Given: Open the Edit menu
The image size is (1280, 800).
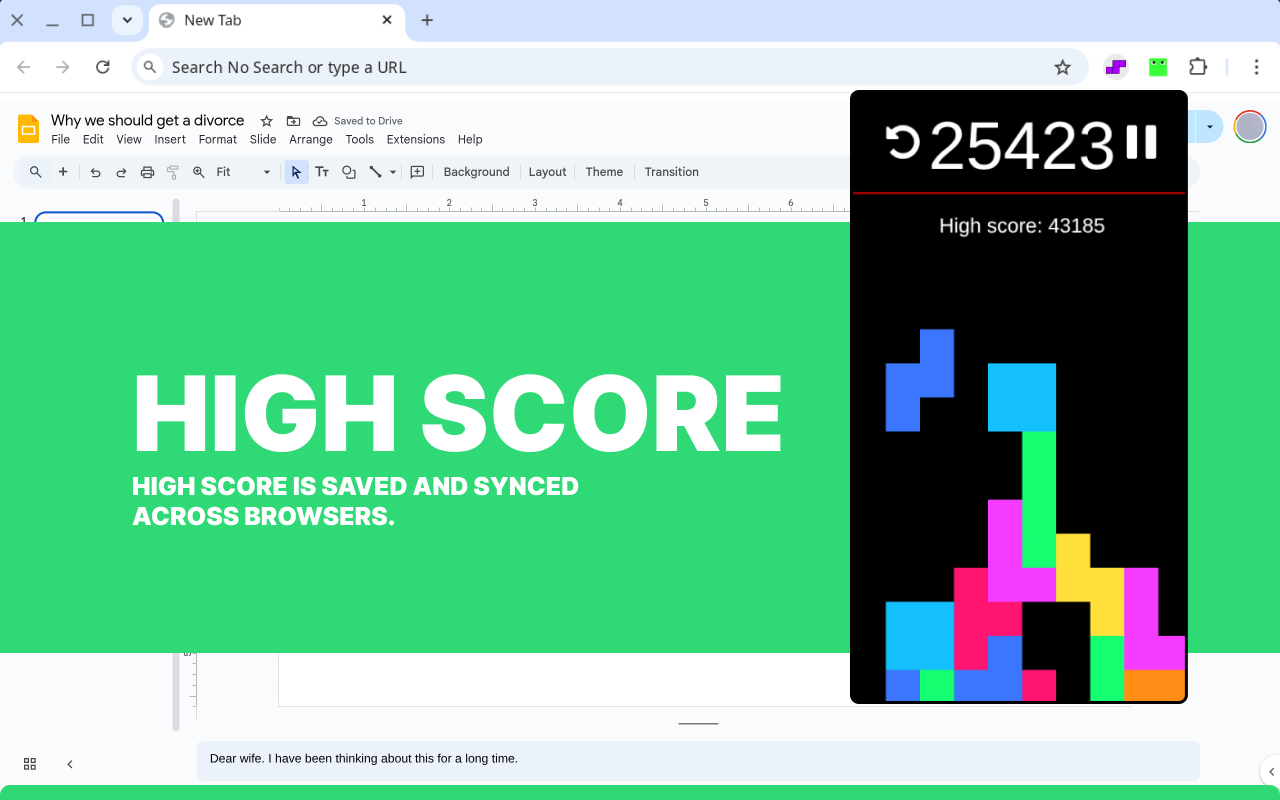Looking at the screenshot, I should (x=93, y=140).
